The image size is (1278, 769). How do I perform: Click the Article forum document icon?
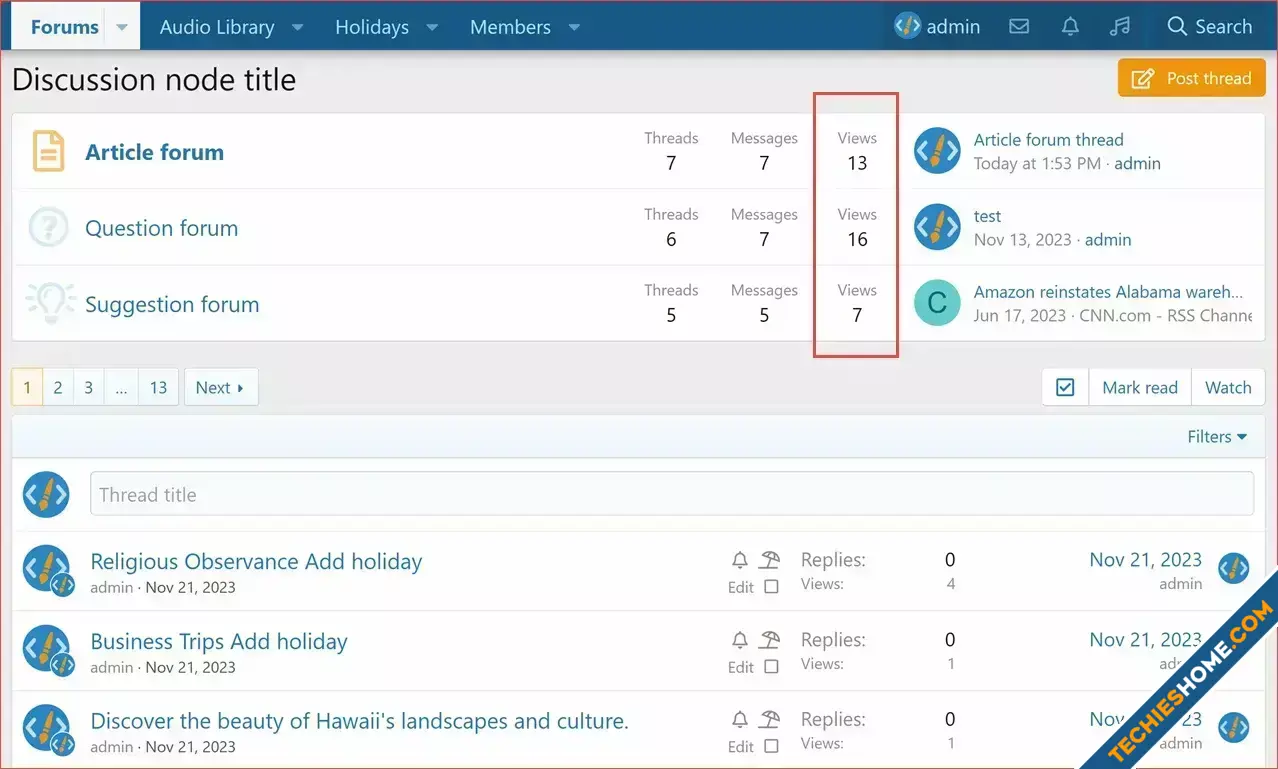(48, 151)
